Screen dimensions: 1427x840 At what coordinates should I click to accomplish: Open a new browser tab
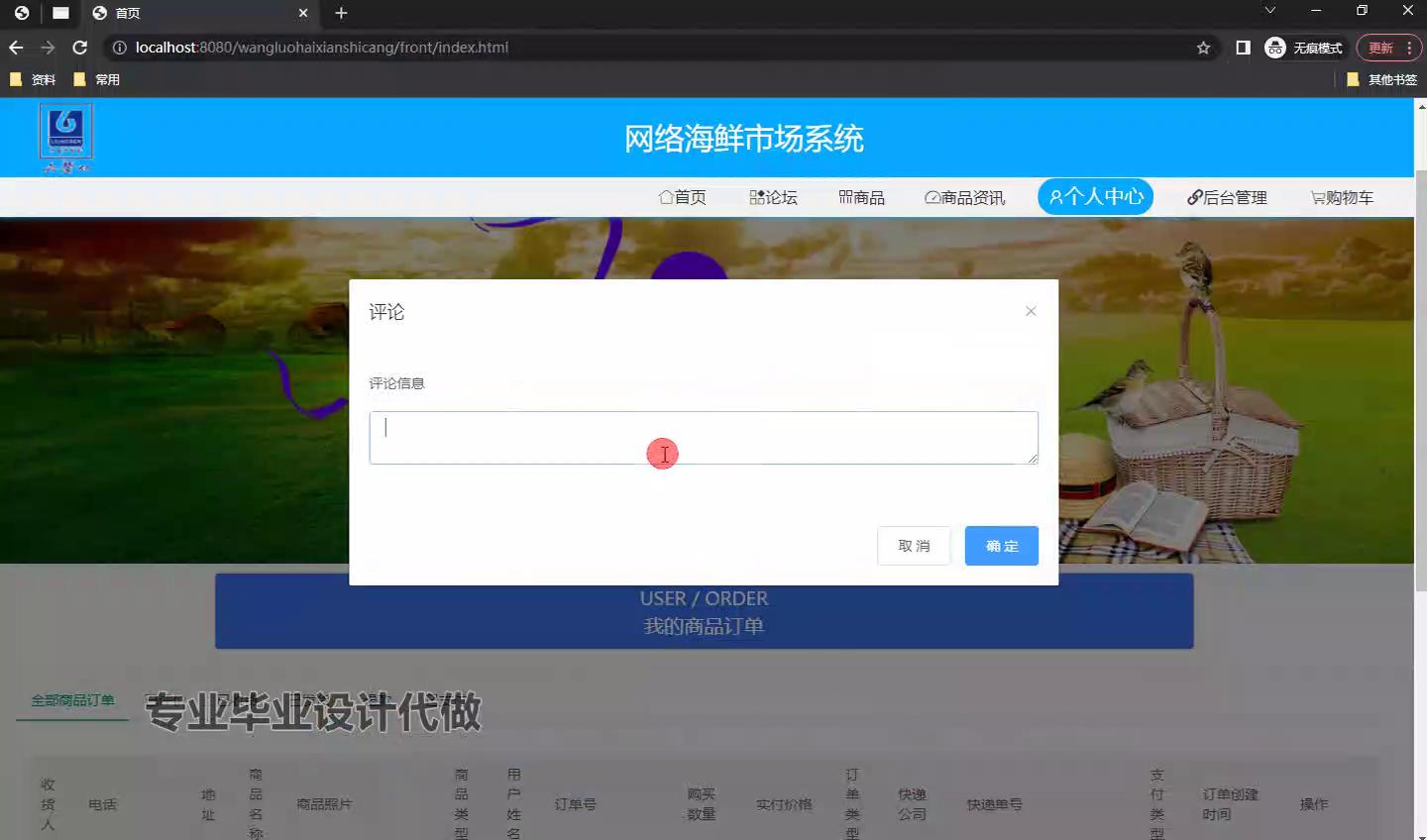[x=341, y=13]
